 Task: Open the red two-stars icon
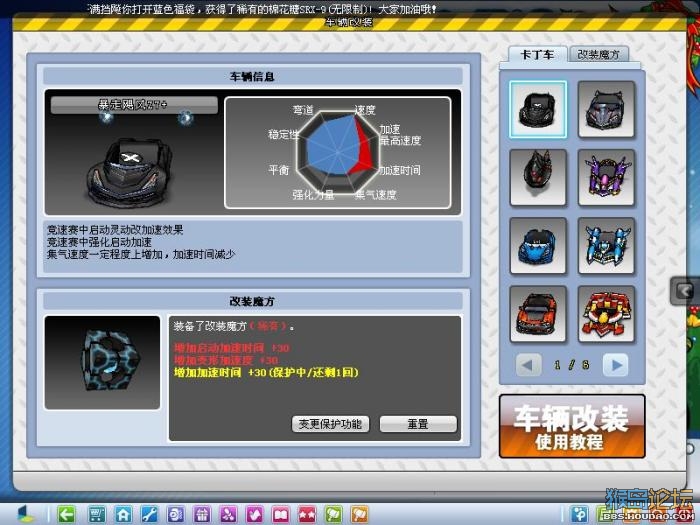coord(307,515)
